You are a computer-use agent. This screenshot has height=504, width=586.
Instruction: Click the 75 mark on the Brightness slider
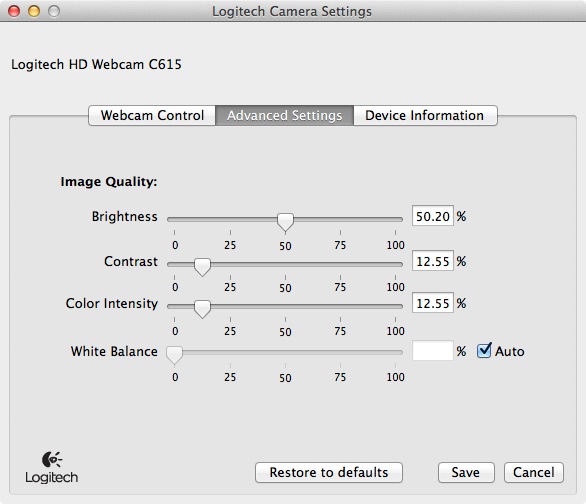pyautogui.click(x=340, y=245)
